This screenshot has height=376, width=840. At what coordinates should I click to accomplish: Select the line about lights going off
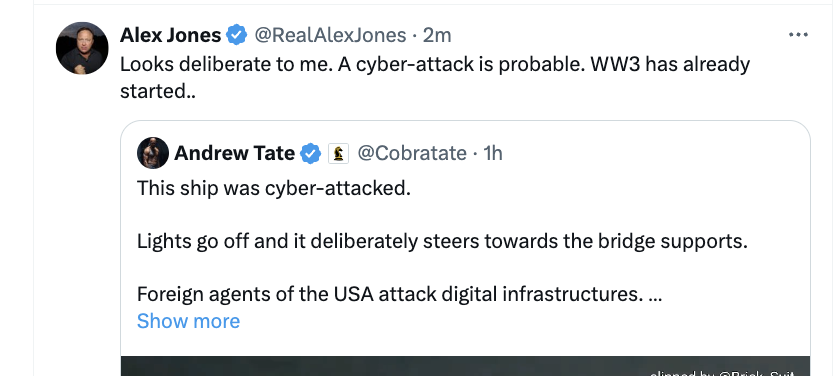click(442, 242)
